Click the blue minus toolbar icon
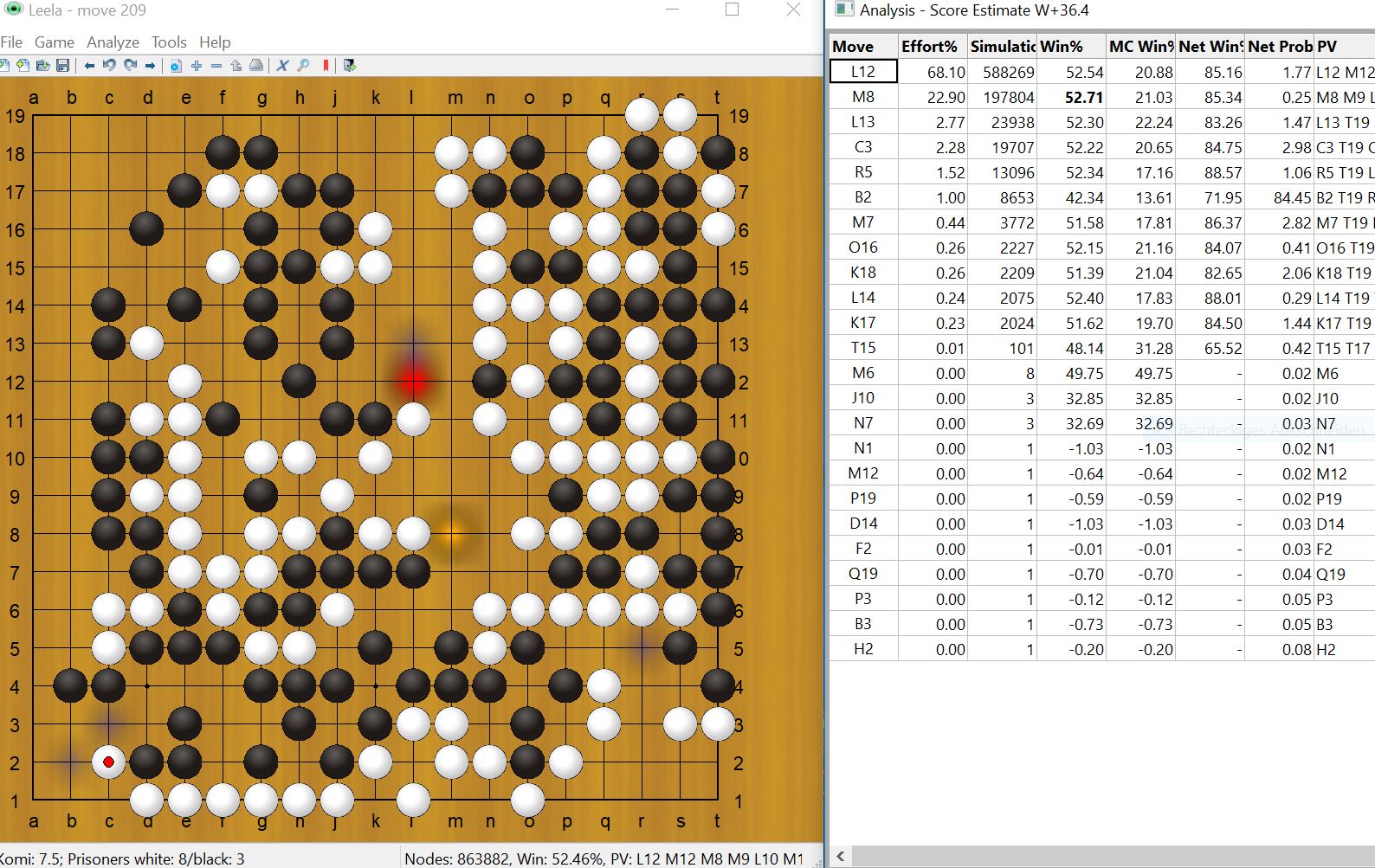1375x868 pixels. [x=216, y=66]
